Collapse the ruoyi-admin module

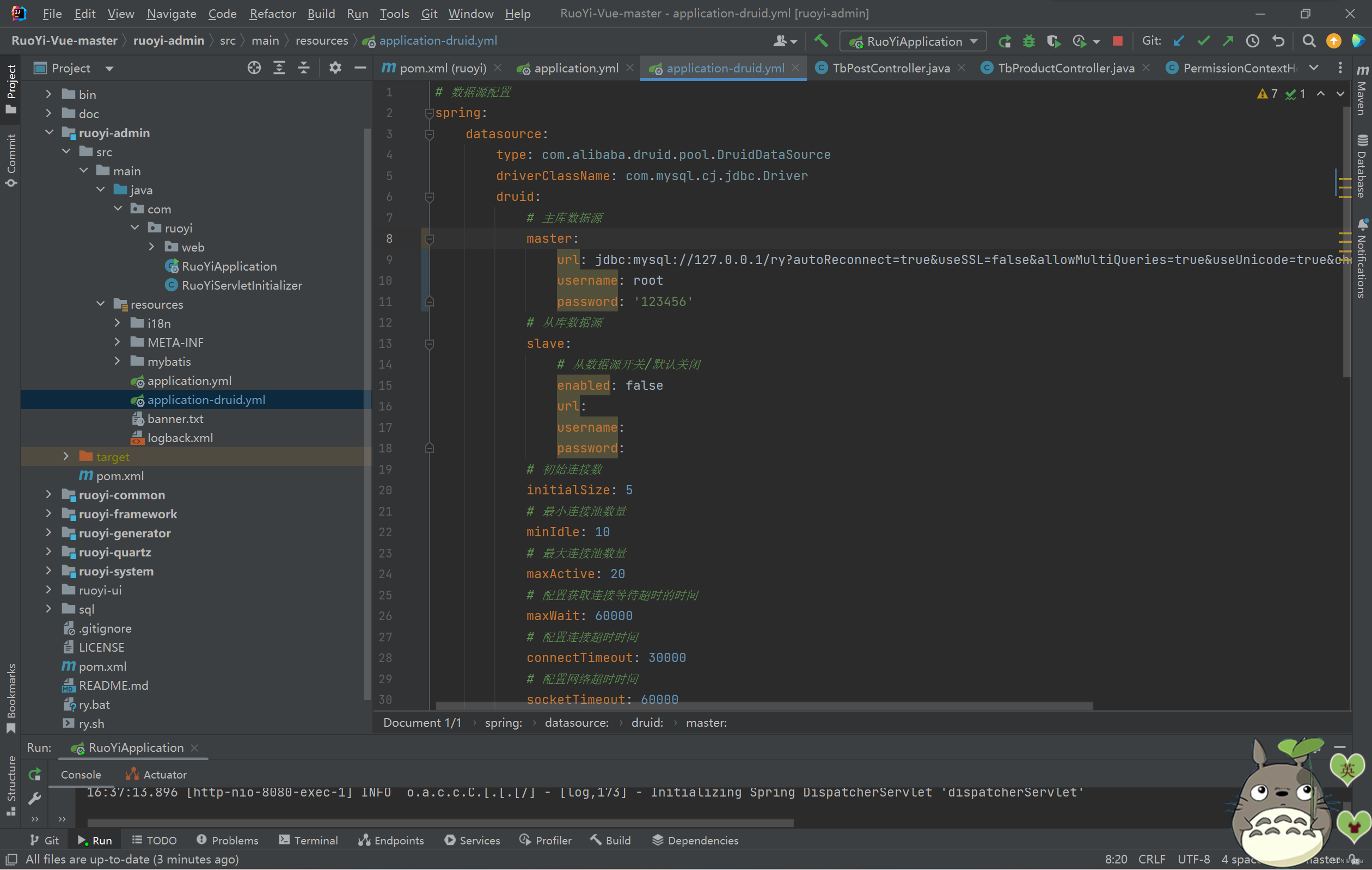coord(50,132)
